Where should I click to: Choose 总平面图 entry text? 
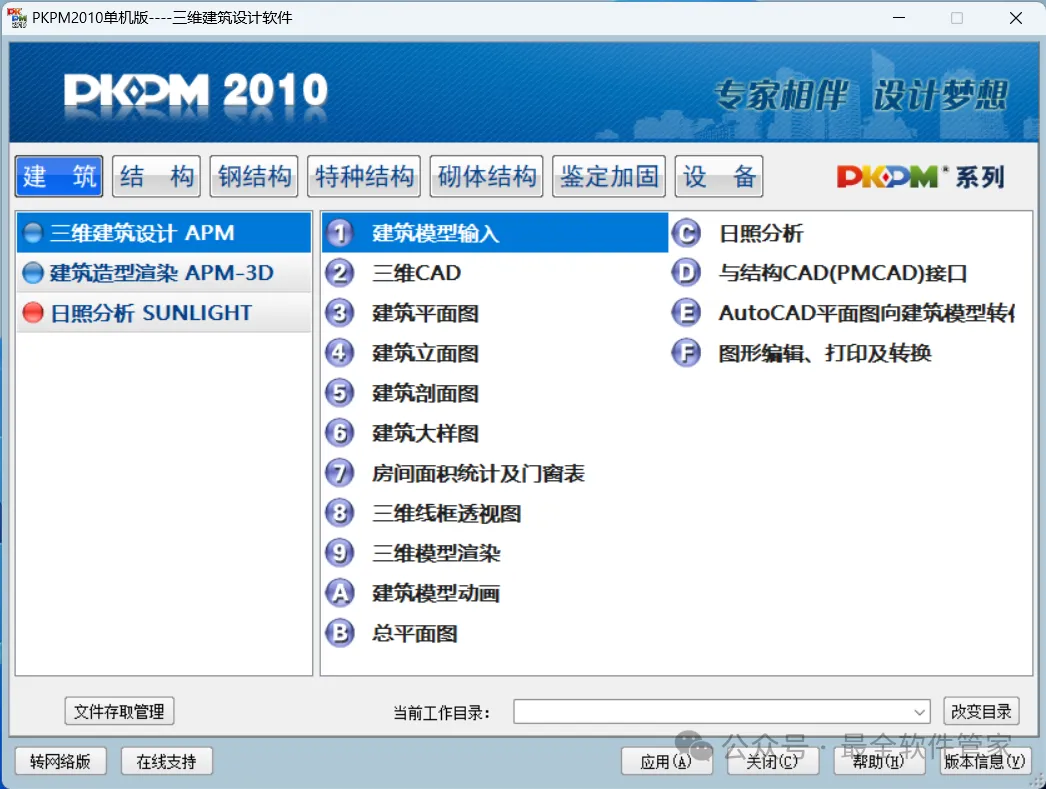click(414, 633)
